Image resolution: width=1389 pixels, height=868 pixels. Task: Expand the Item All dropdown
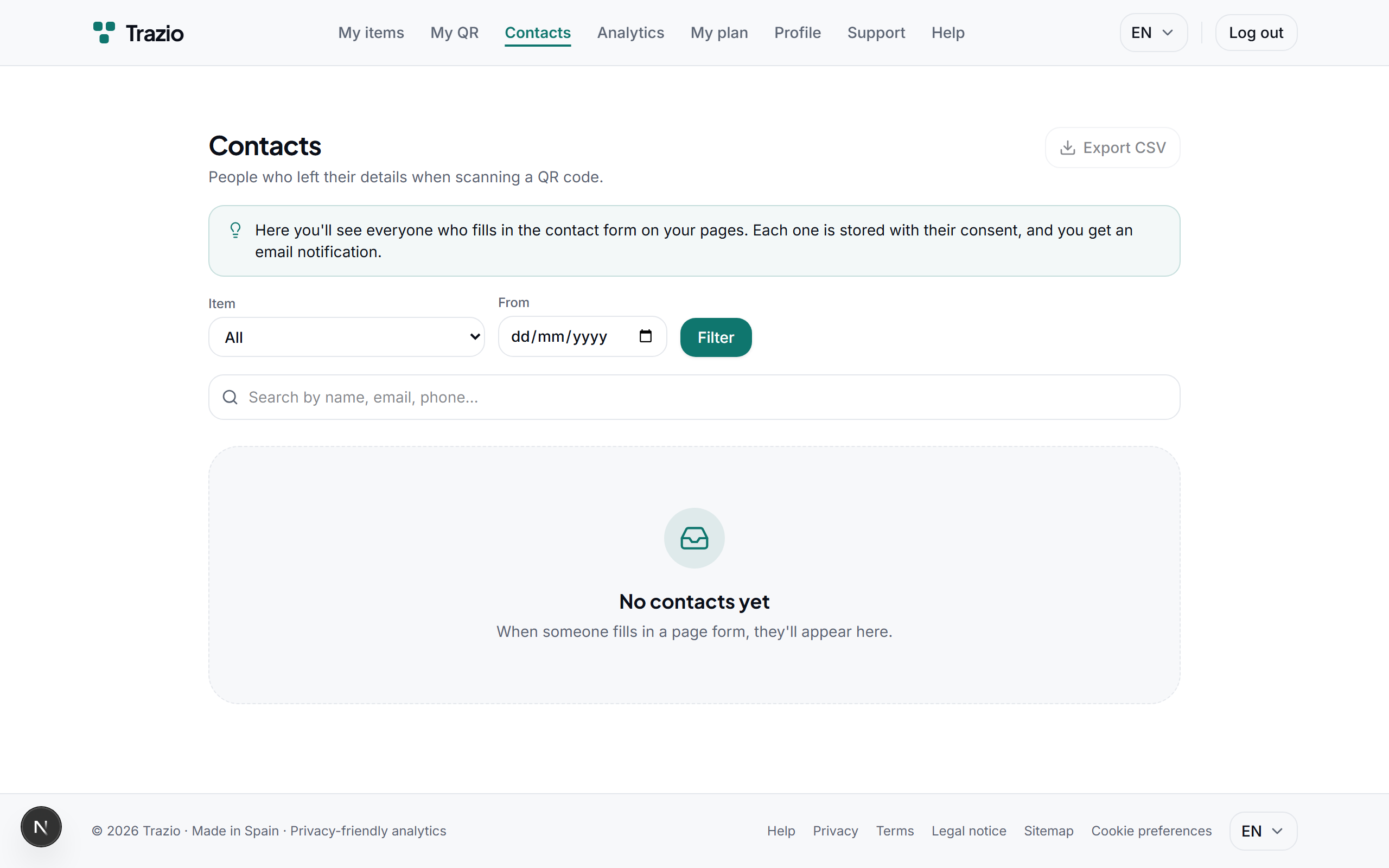(x=347, y=337)
